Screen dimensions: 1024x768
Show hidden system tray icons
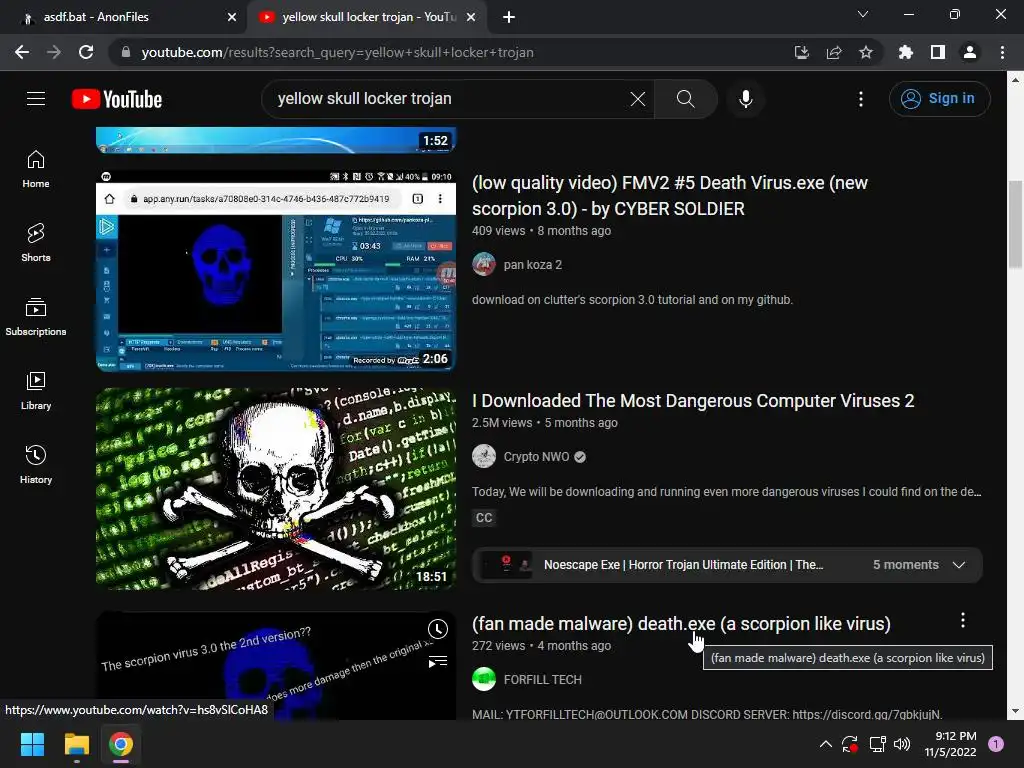[825, 744]
